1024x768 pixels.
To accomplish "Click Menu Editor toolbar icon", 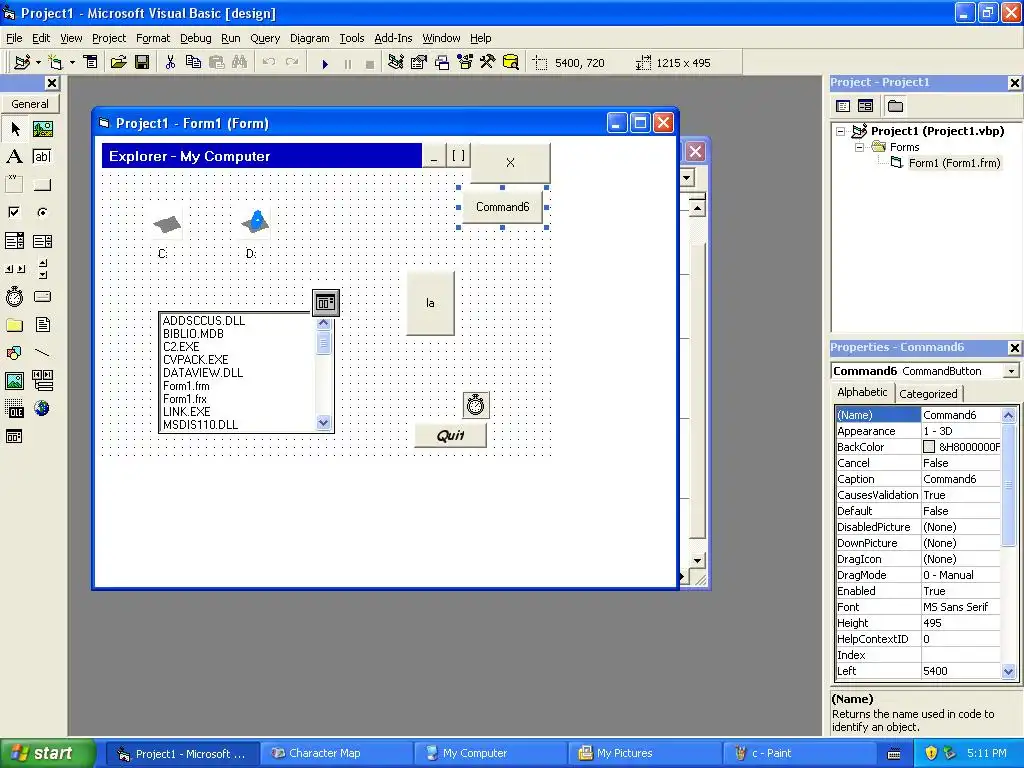I will click(90, 63).
